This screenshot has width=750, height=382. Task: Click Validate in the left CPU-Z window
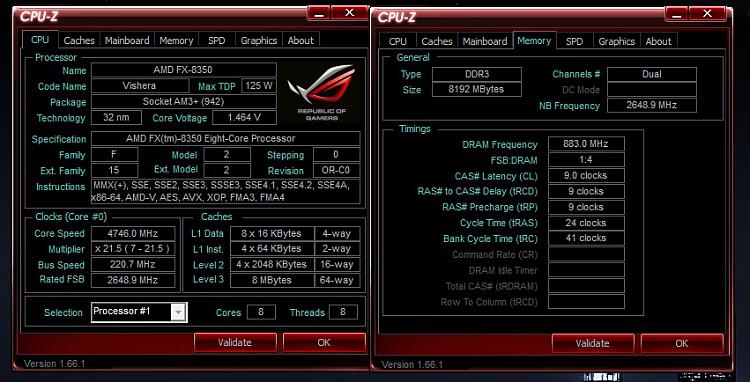point(235,342)
